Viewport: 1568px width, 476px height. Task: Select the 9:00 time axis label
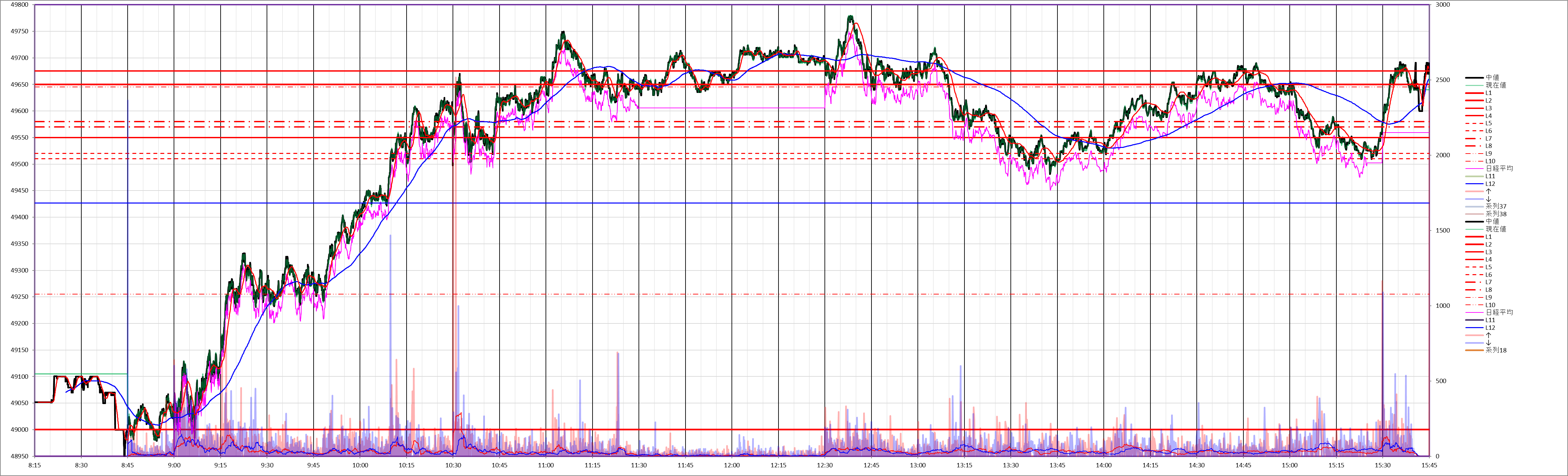click(174, 466)
